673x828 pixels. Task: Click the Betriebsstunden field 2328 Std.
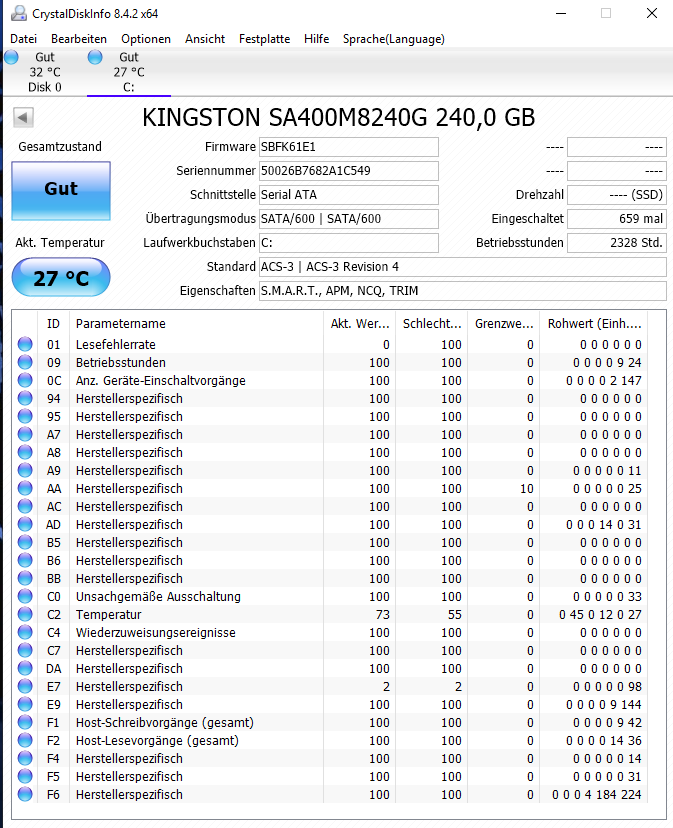click(617, 243)
